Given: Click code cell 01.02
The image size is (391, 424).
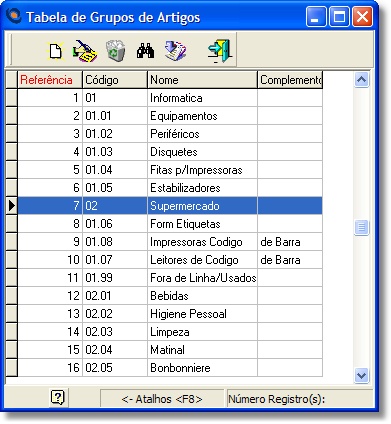Looking at the screenshot, I should (115, 134).
